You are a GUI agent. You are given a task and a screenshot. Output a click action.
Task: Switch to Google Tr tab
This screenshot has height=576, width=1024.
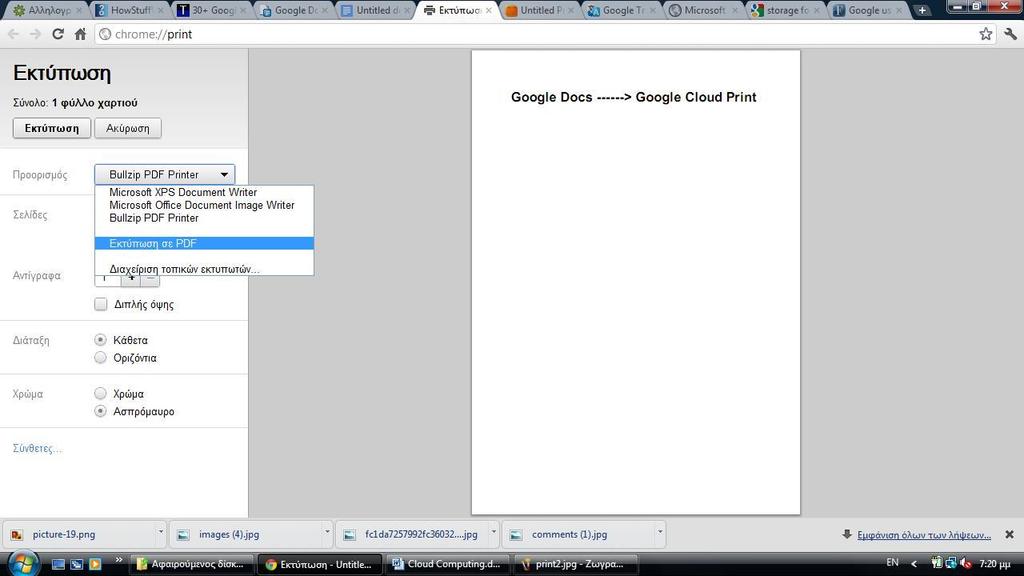(622, 10)
